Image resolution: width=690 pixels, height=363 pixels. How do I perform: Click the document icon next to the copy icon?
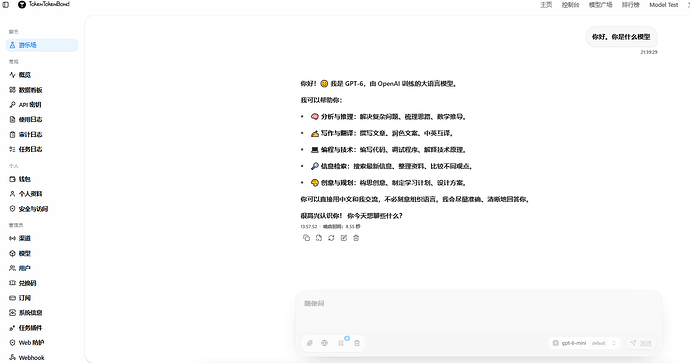(x=319, y=238)
